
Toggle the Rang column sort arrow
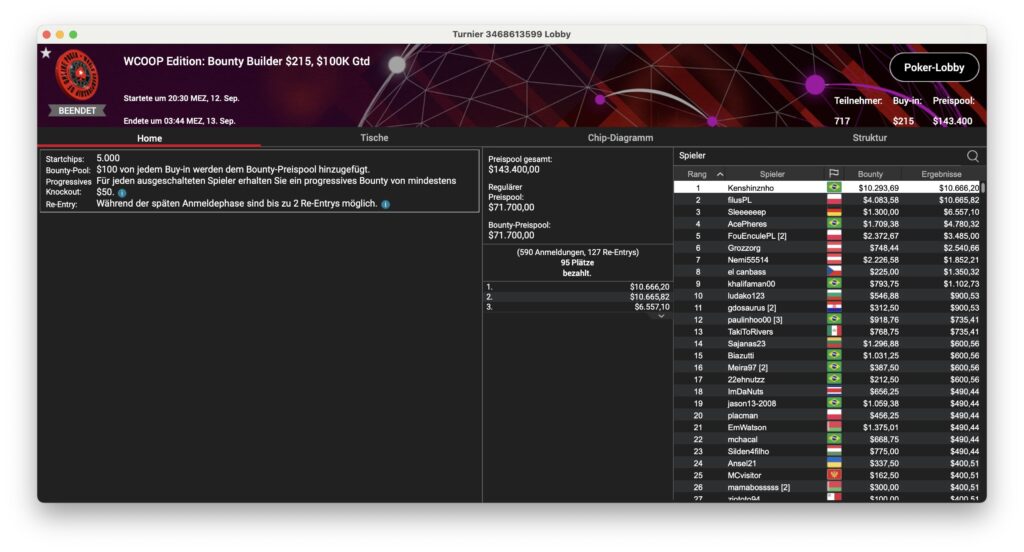pyautogui.click(x=720, y=174)
